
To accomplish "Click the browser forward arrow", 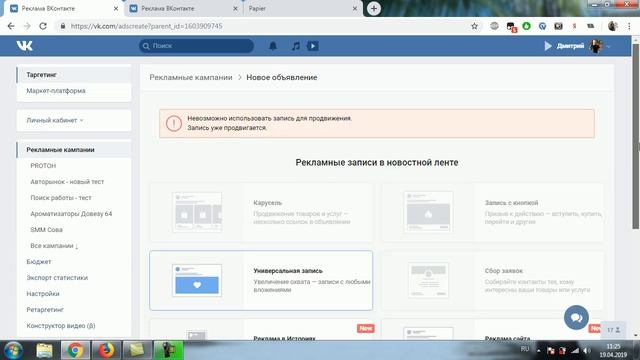I will tap(27, 26).
